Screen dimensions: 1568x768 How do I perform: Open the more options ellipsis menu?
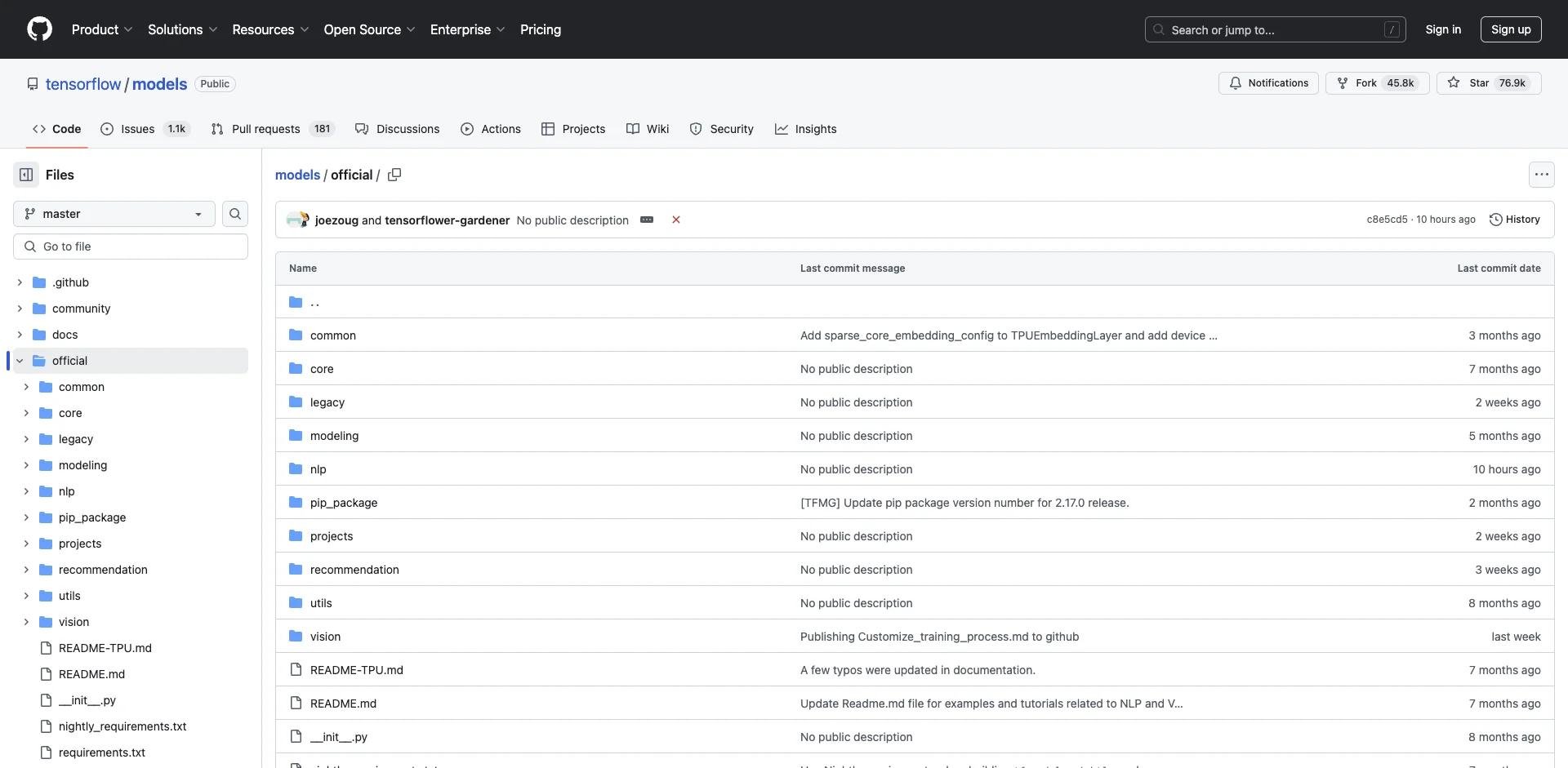pos(1541,175)
